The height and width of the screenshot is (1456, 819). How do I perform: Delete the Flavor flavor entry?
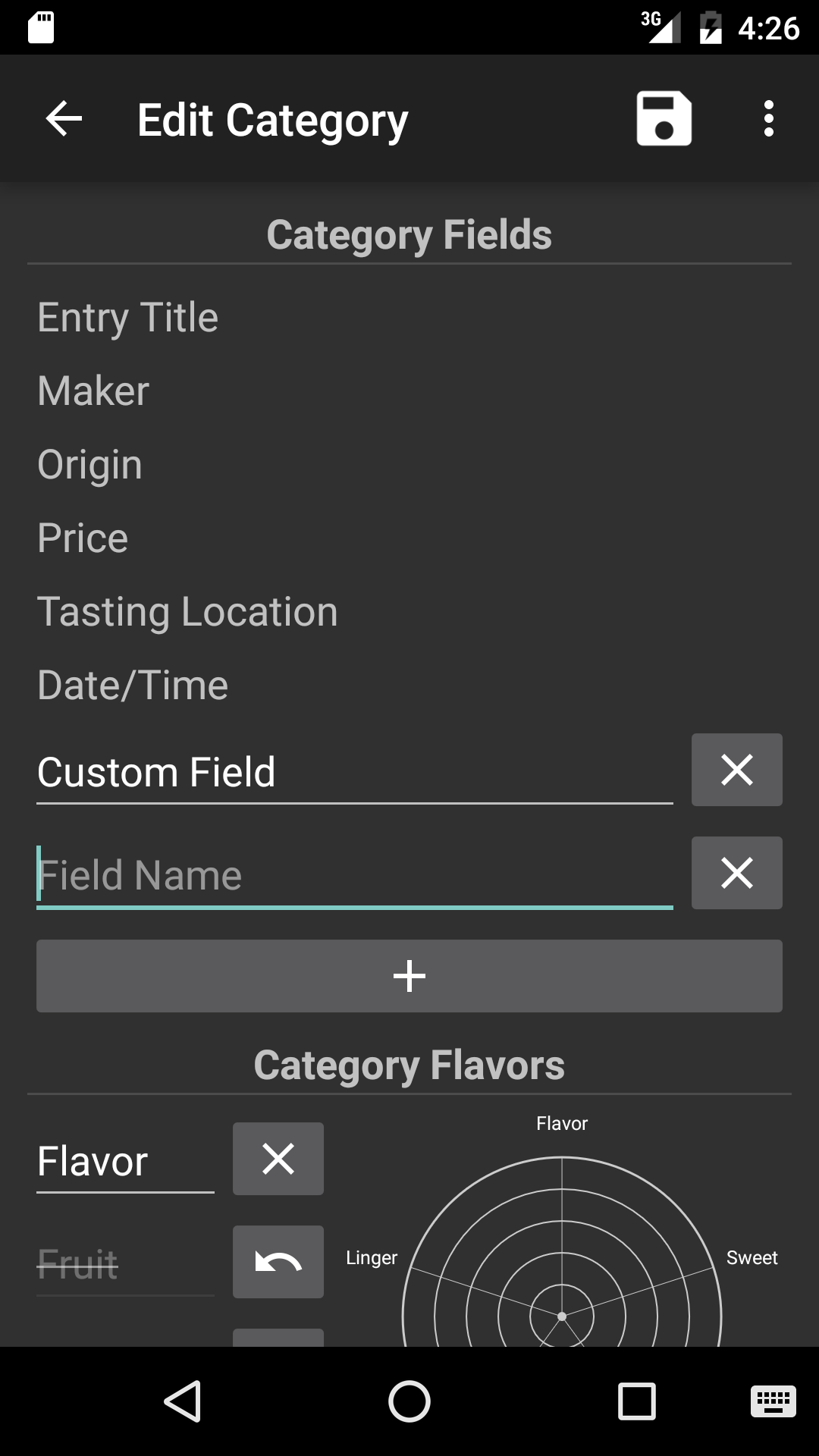(x=278, y=1159)
